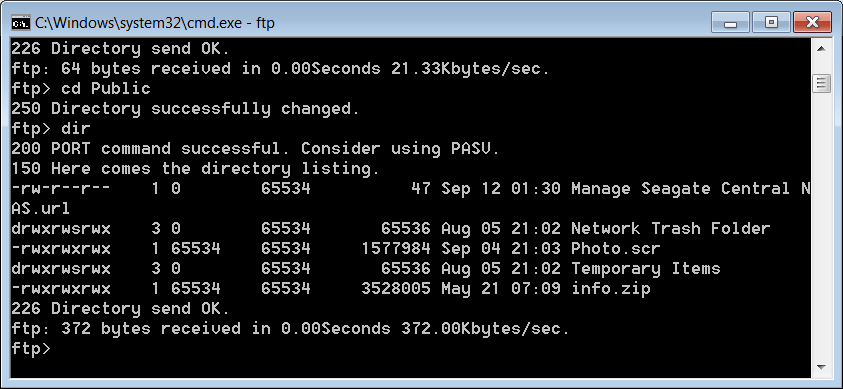Close the cmd.exe ftp window
843x389 pixels.
[812, 23]
